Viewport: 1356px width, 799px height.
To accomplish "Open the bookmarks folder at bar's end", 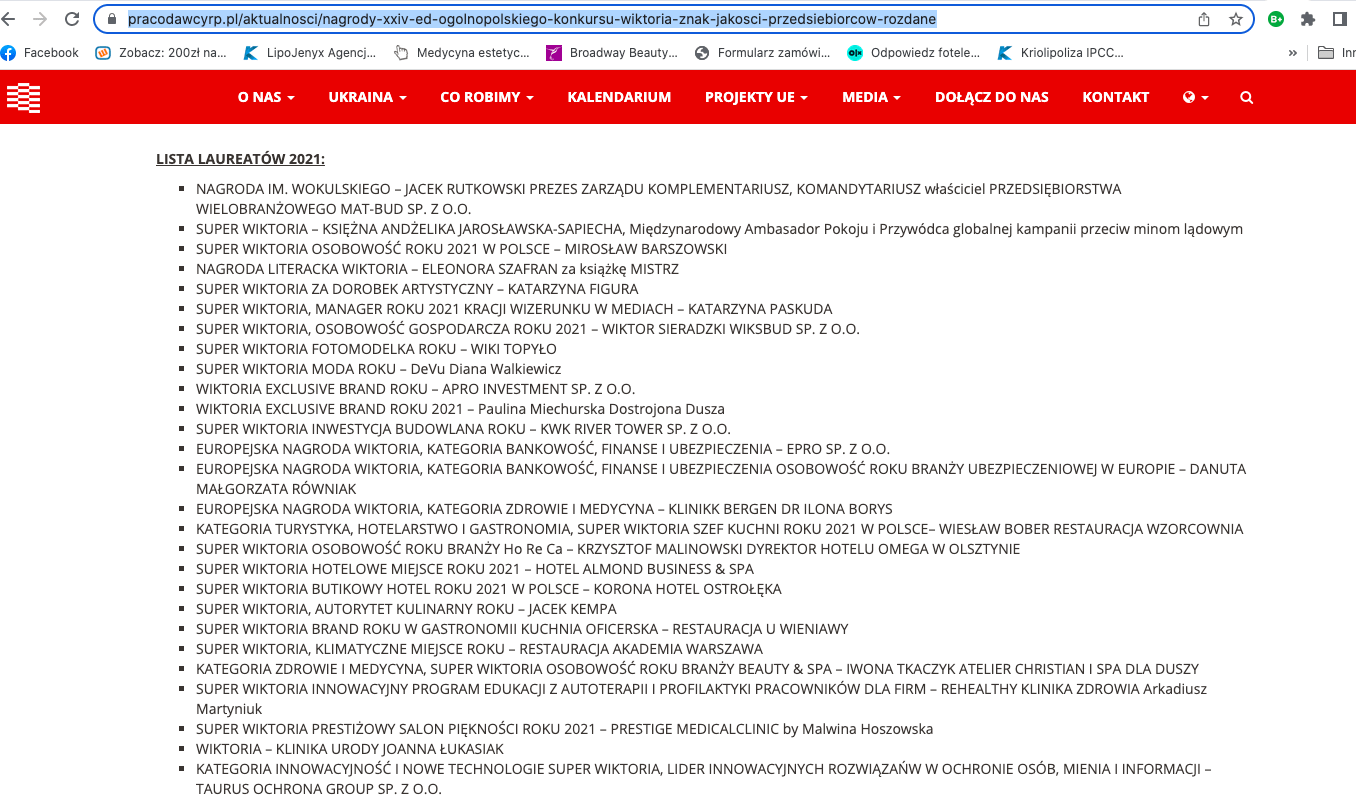I will tap(1335, 52).
